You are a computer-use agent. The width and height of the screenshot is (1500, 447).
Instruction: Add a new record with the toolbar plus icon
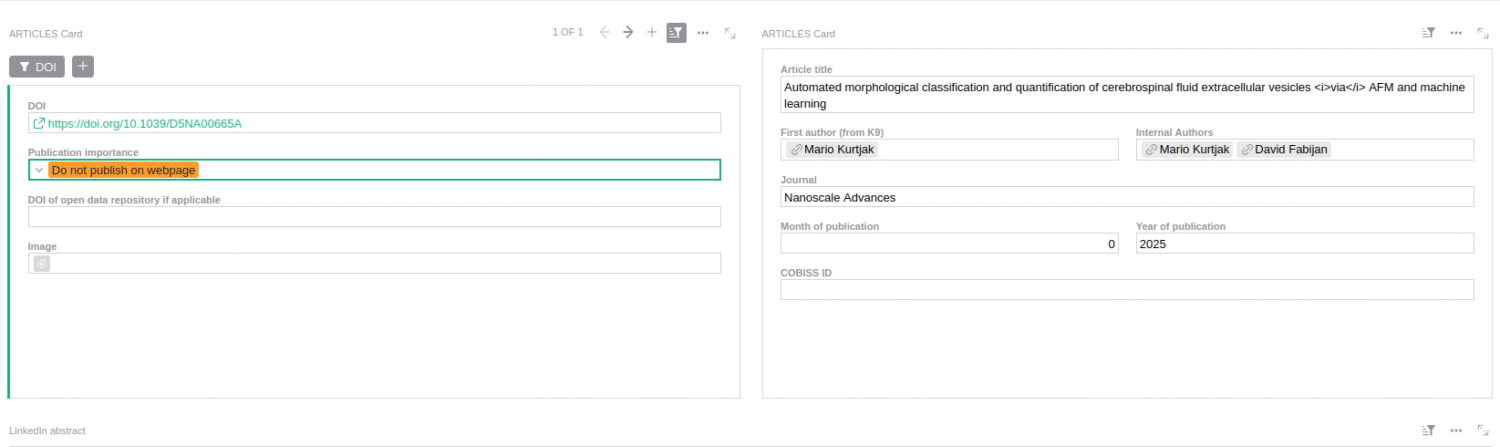point(652,32)
